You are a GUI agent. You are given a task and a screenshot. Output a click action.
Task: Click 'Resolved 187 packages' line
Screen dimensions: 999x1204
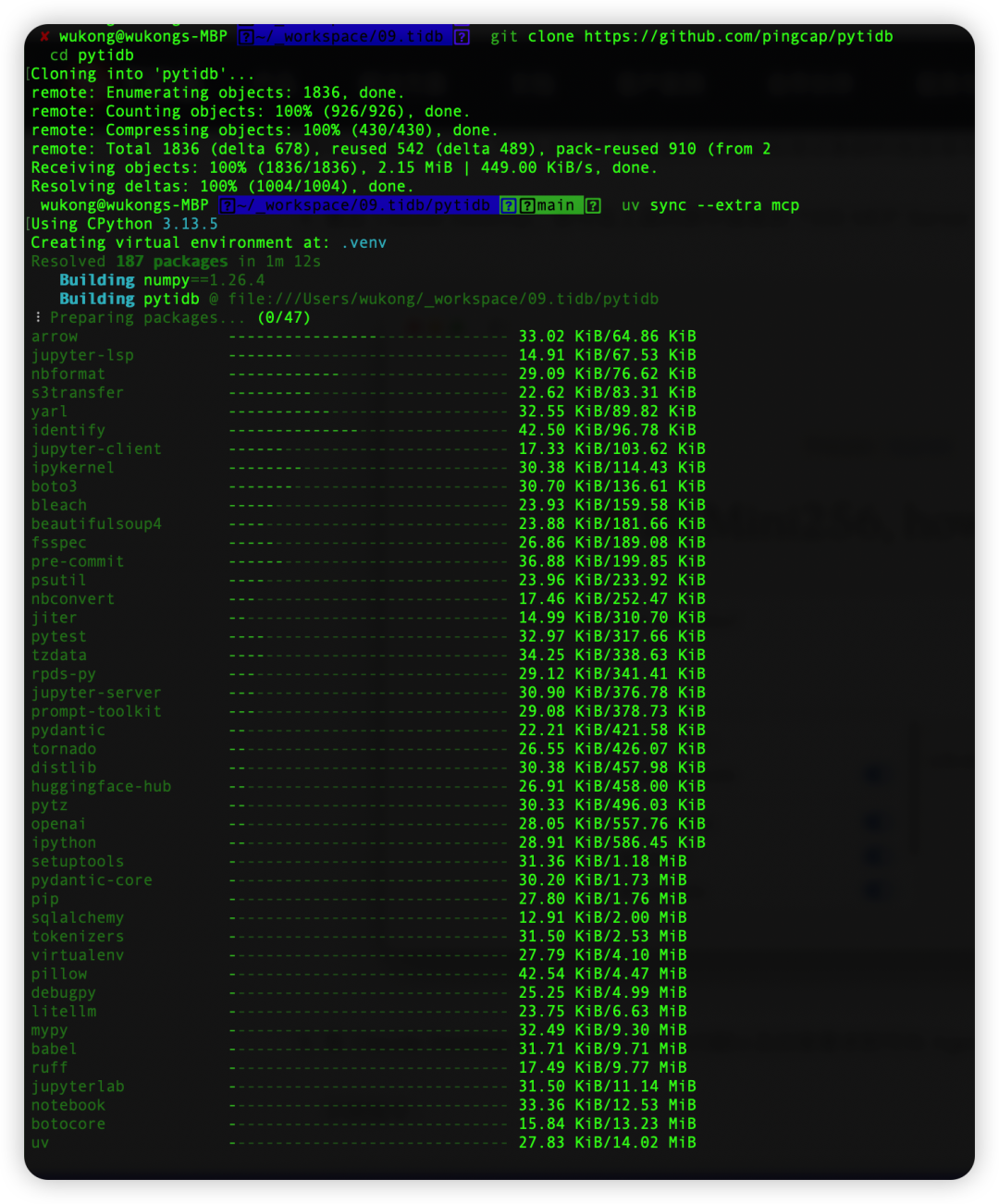176,261
